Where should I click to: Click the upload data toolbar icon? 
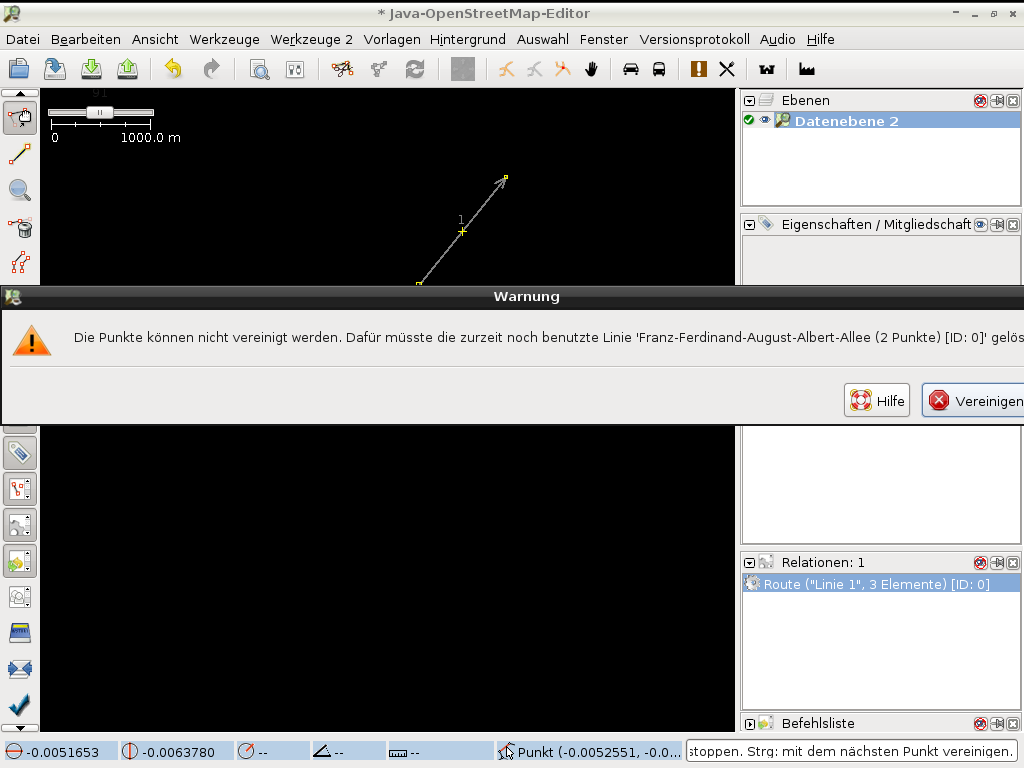(127, 69)
